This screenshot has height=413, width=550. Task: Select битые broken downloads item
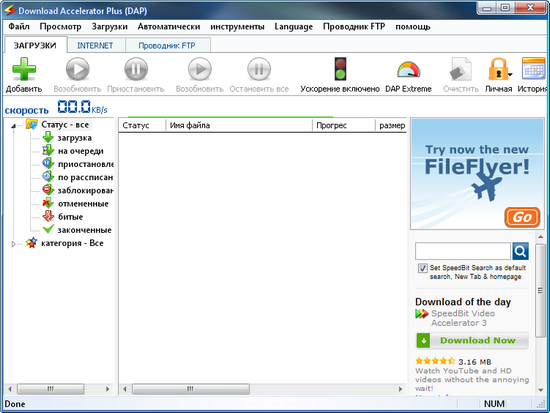click(x=70, y=217)
